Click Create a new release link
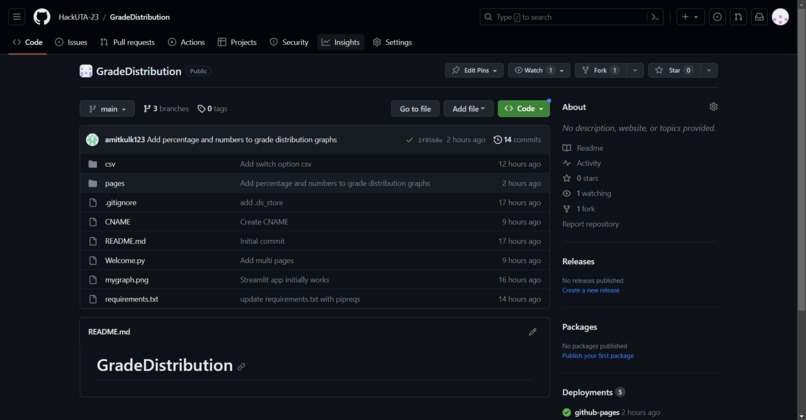806x420 pixels. coord(591,290)
